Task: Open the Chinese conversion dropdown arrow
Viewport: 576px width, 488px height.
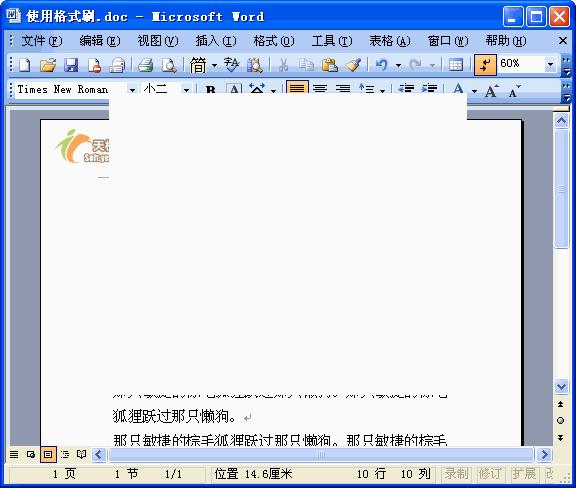Action: (215, 65)
